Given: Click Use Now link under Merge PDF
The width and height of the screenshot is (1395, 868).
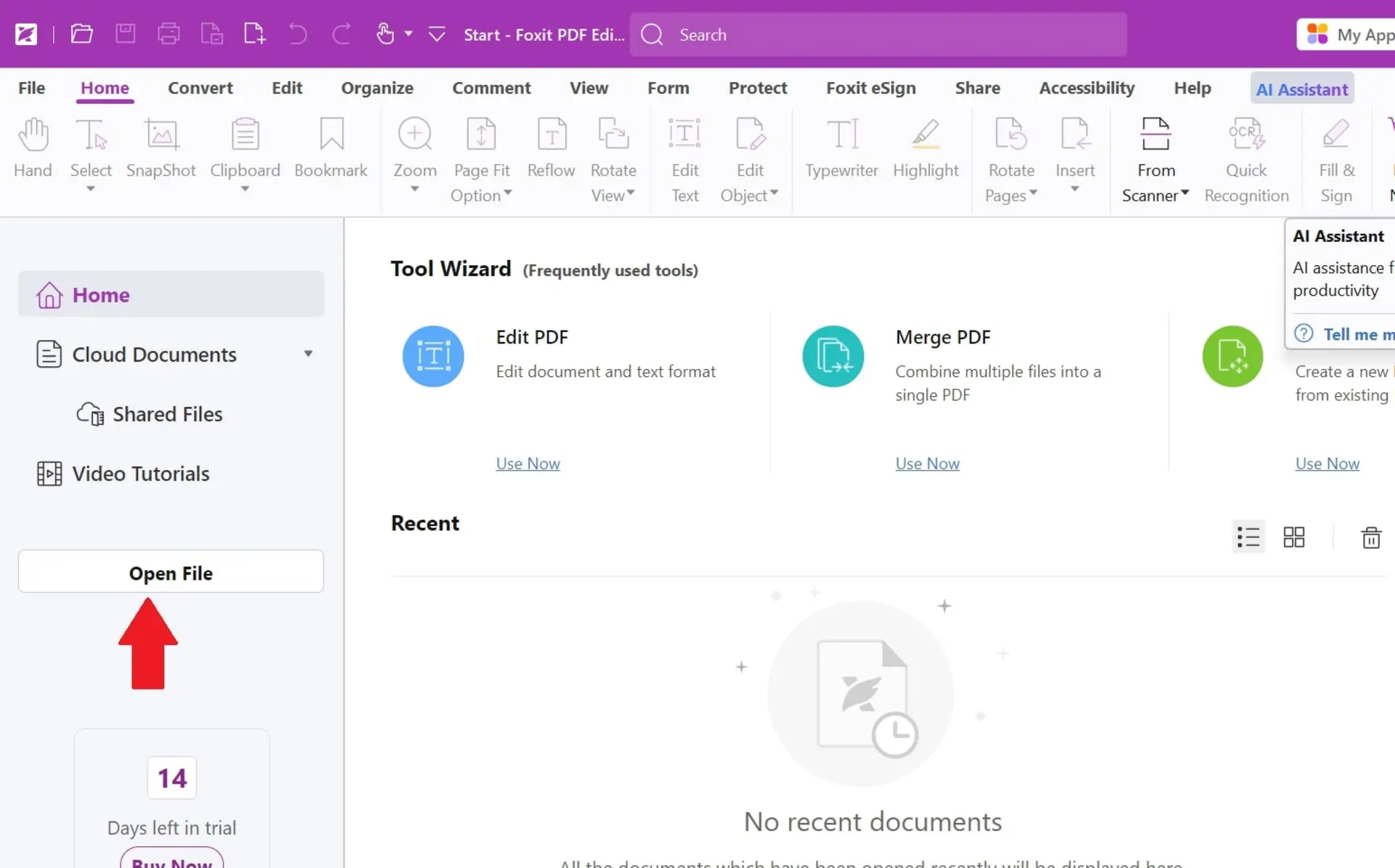Looking at the screenshot, I should tap(927, 463).
